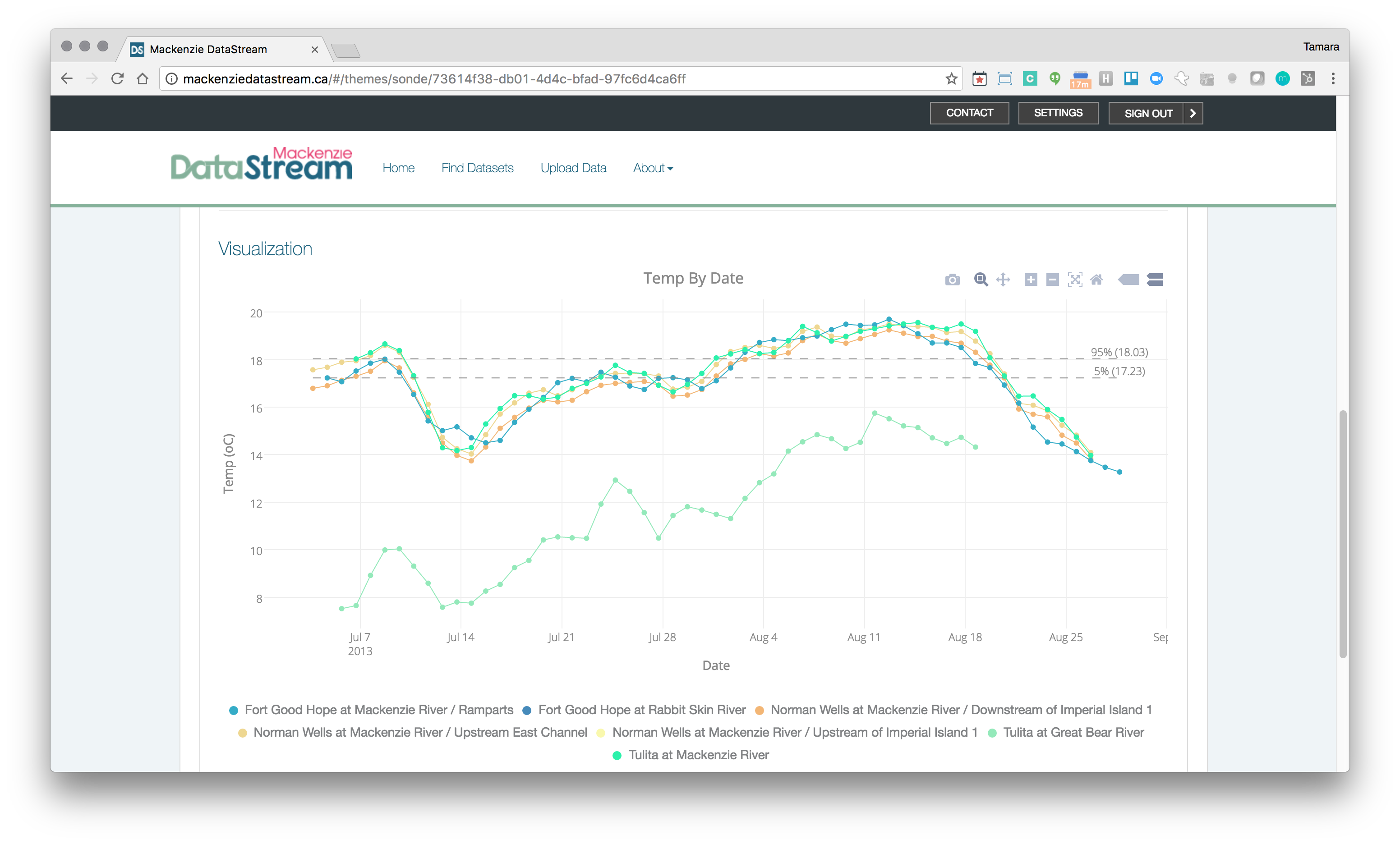Open Find Datasets navigation menu item

point(477,167)
